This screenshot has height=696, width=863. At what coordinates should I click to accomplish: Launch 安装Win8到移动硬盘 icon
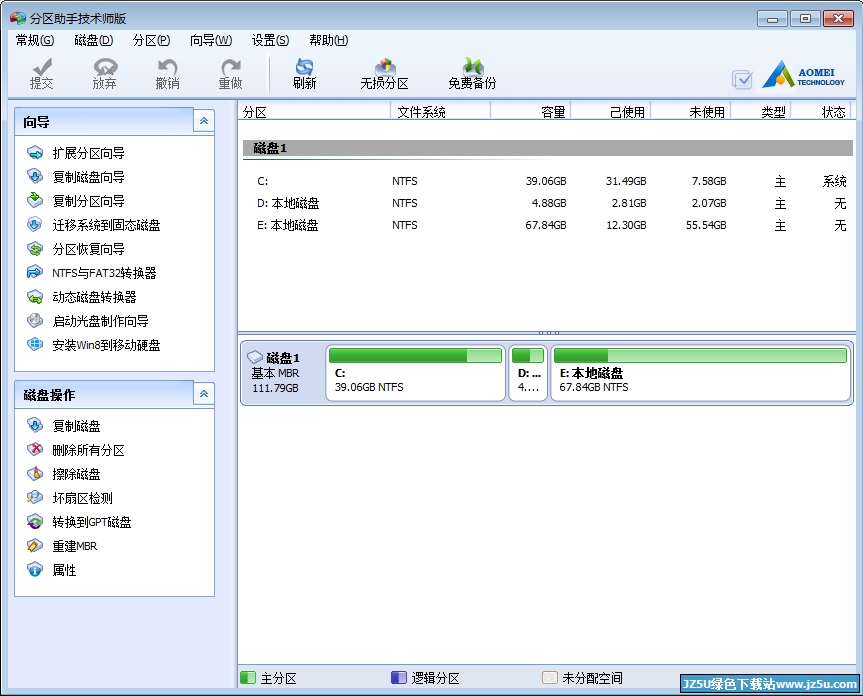point(35,344)
